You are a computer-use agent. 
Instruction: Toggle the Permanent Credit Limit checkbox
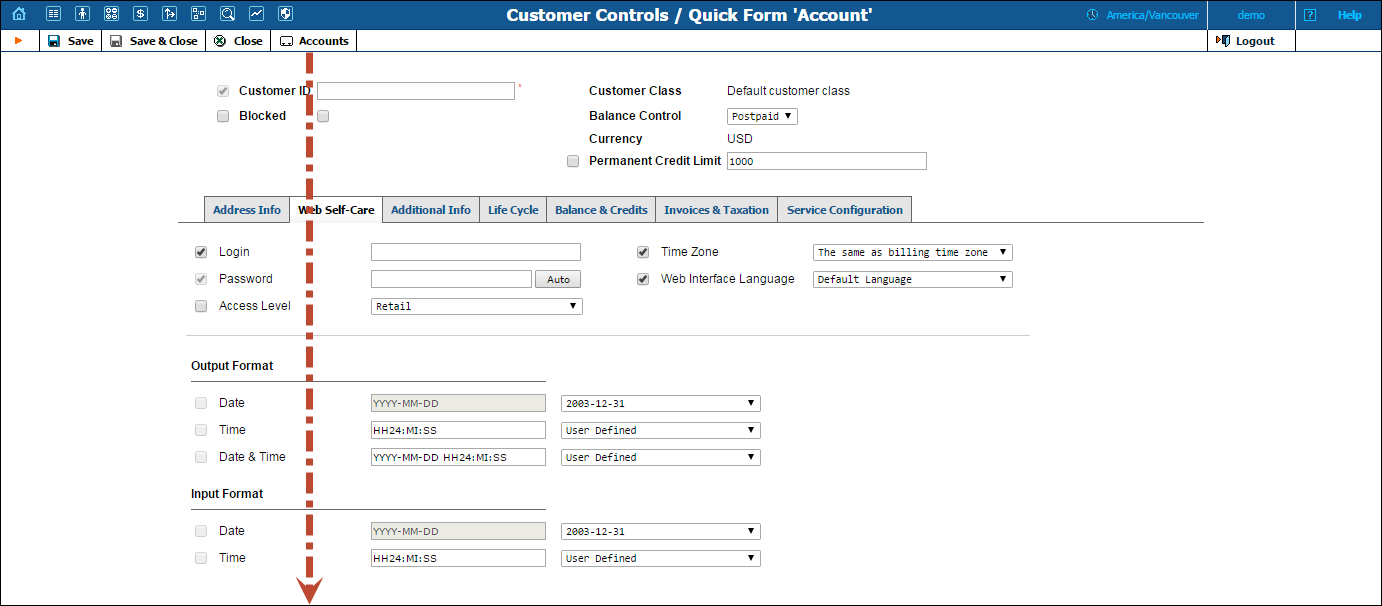[573, 161]
